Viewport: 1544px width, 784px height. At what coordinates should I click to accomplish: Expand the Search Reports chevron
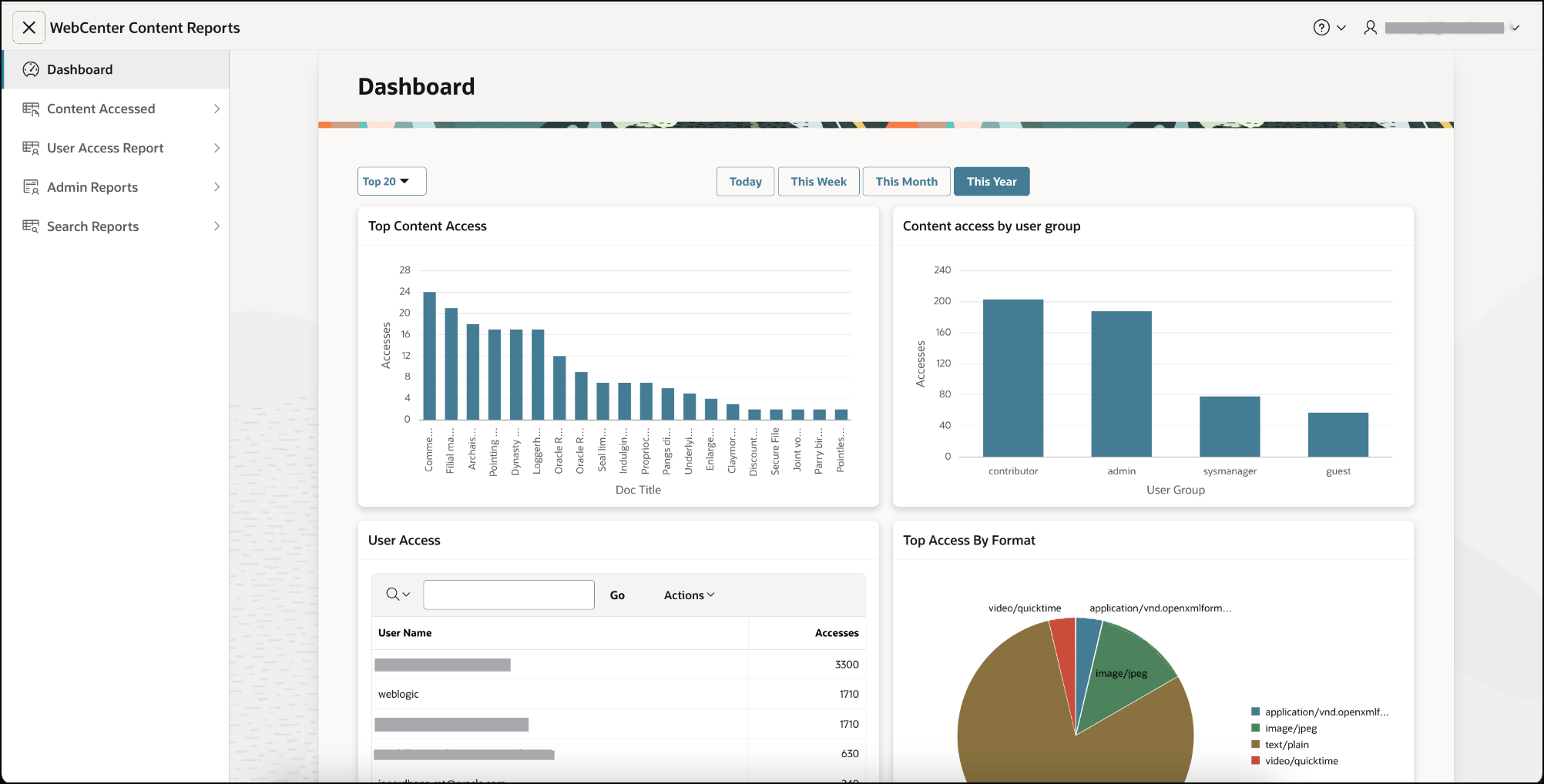click(x=216, y=226)
